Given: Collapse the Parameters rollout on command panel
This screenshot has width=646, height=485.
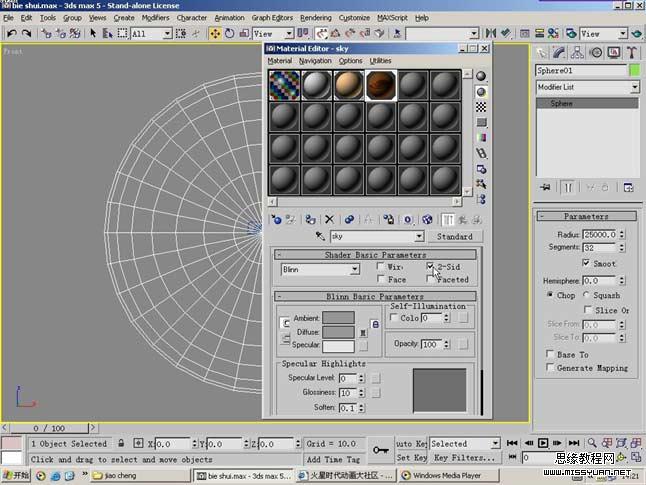Looking at the screenshot, I should click(587, 216).
